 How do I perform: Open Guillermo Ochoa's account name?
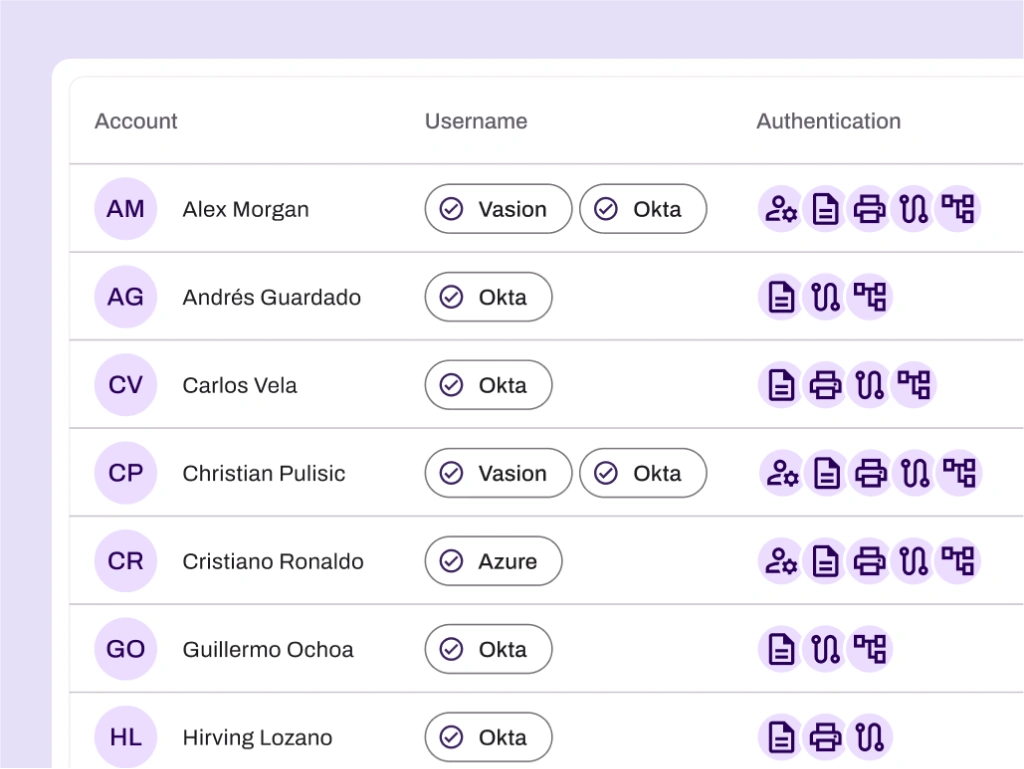268,649
